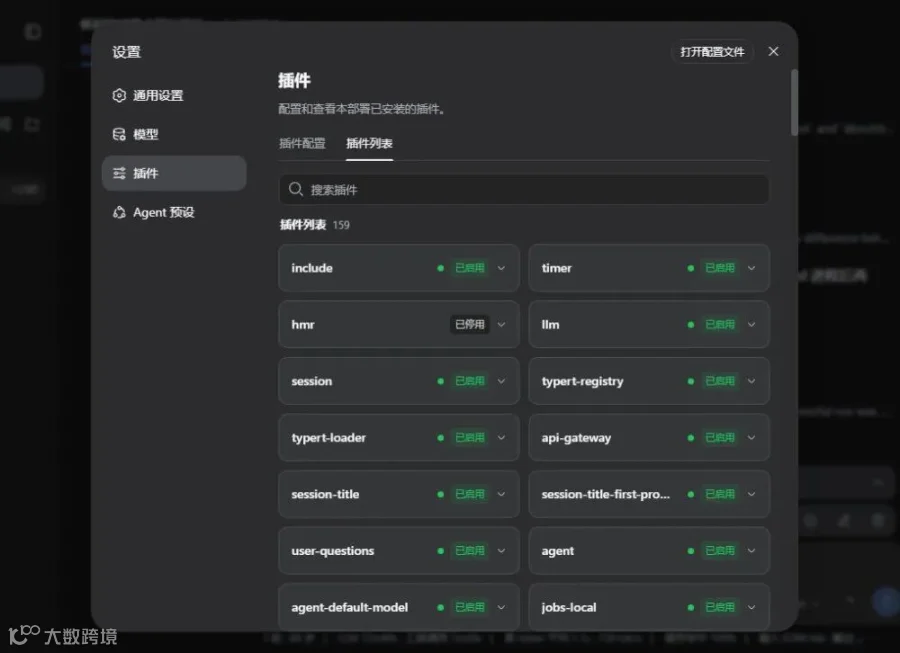Open the hmr plugin dropdown arrow
Viewport: 900px width, 653px height.
501,324
